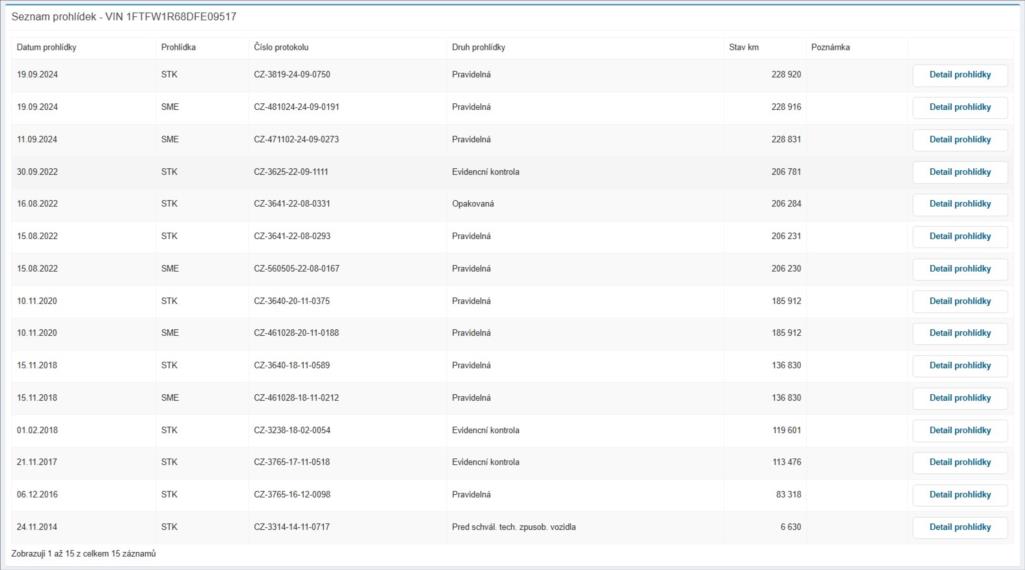Open Detail prohlídky for protocol CZ-3640-18-11-0589
The image size is (1025, 570).
pyautogui.click(x=959, y=366)
